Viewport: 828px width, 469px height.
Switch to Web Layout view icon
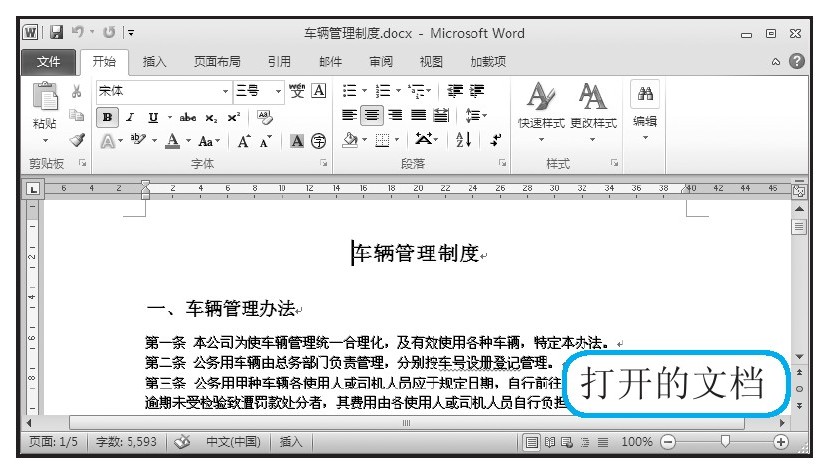coord(567,442)
